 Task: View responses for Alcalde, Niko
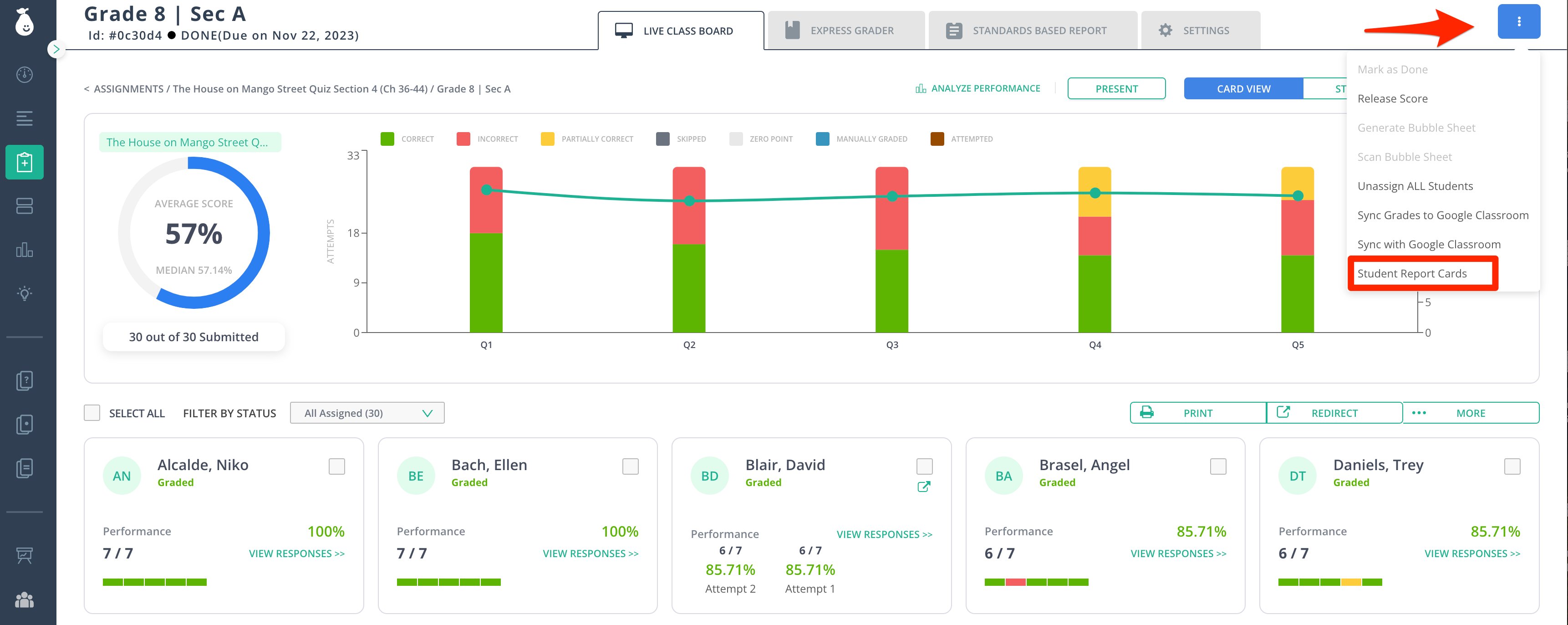[296, 554]
